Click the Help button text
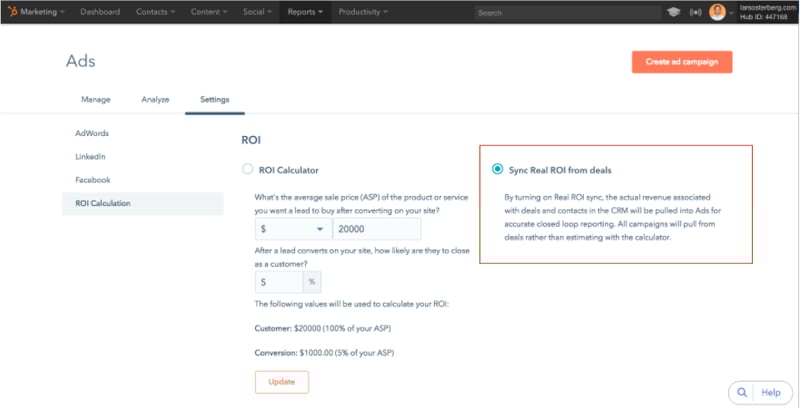 770,392
